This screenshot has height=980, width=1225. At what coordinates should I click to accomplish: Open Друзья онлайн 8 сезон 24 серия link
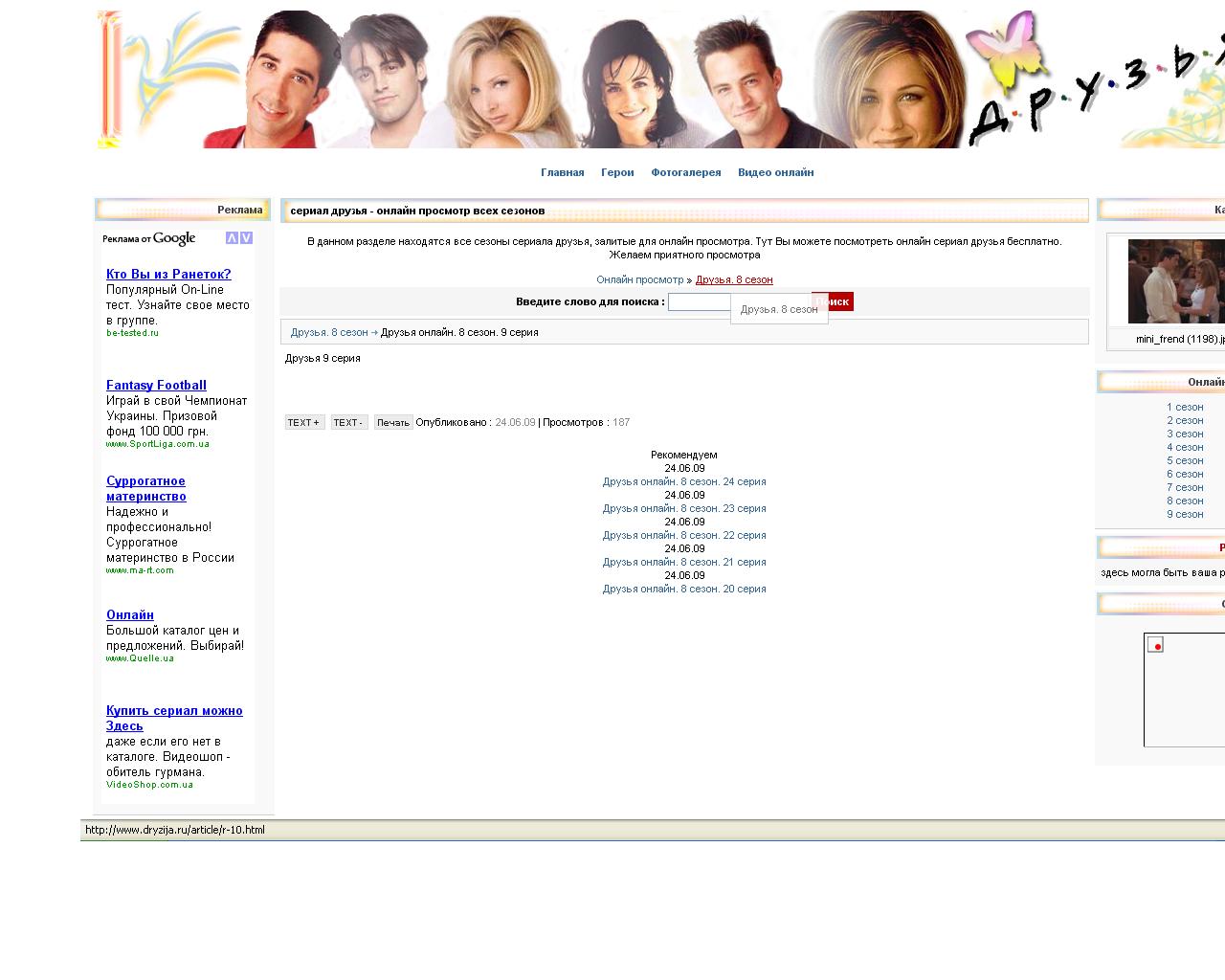point(683,481)
